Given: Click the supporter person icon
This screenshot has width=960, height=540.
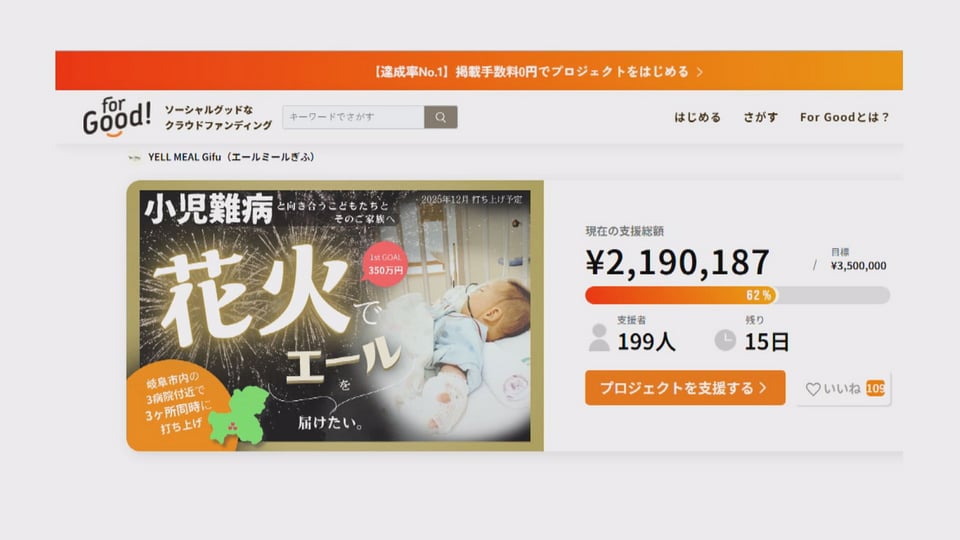Looking at the screenshot, I should click(x=599, y=337).
